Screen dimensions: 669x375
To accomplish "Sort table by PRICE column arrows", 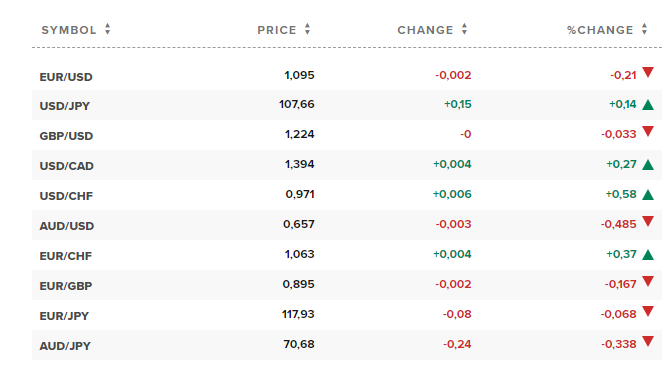I will (x=307, y=29).
